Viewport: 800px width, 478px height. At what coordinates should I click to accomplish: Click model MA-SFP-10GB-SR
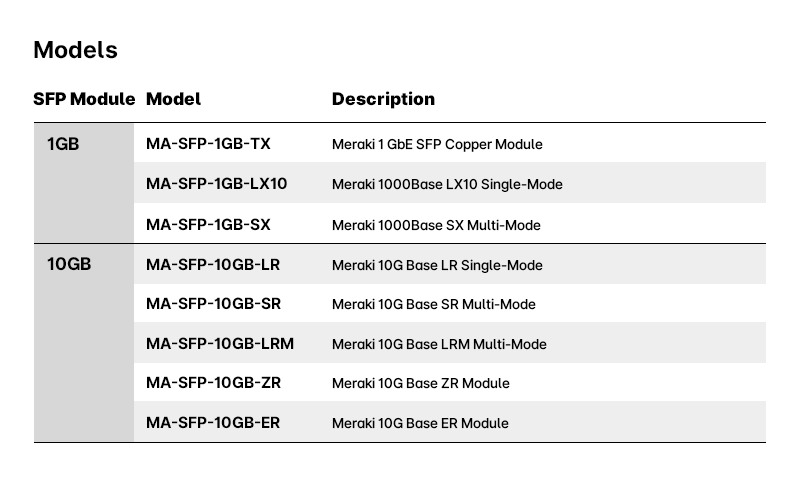coord(213,304)
